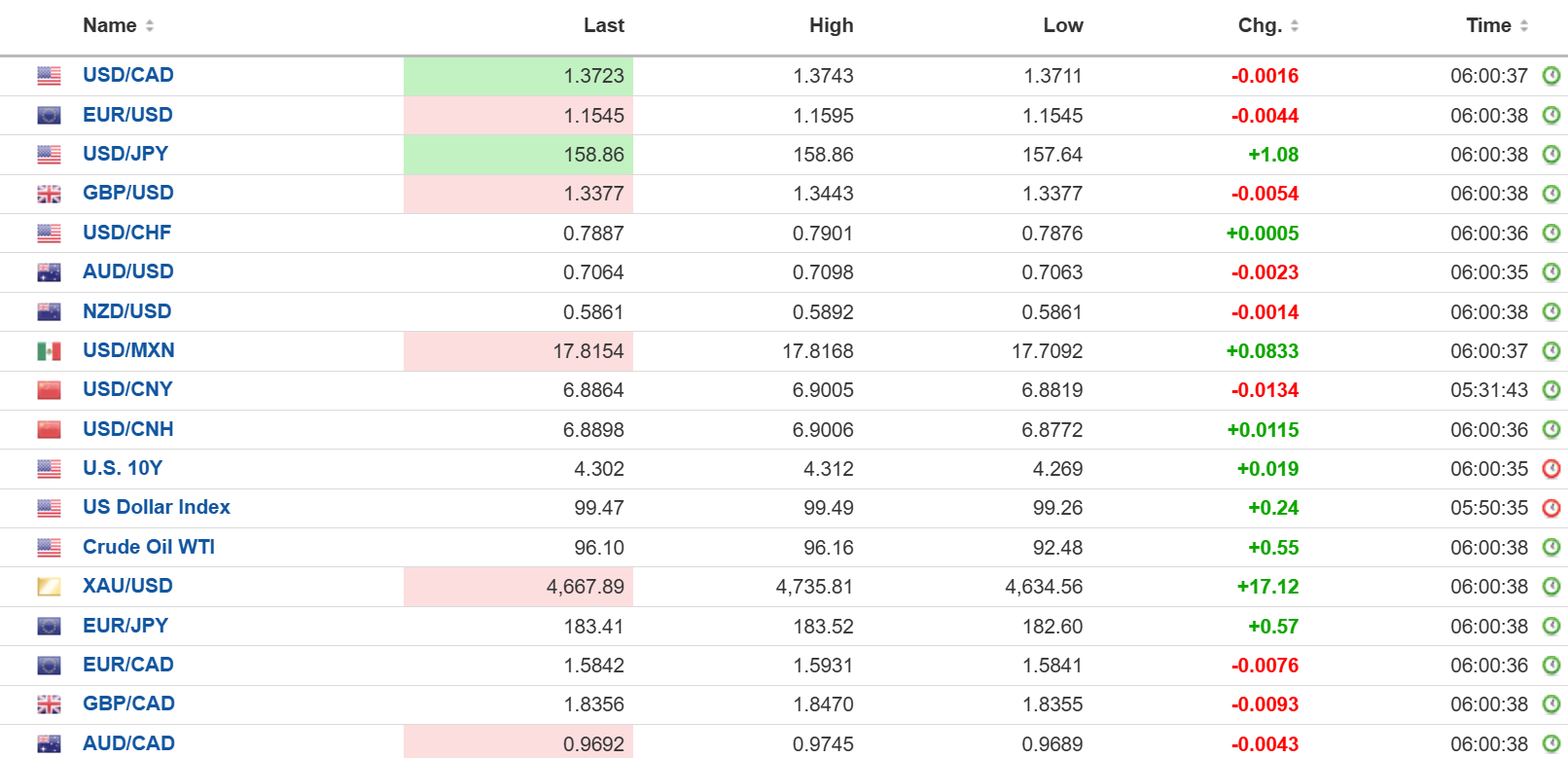Sort the table by Time column arrows
This screenshot has height=758, width=1568.
tap(1524, 26)
